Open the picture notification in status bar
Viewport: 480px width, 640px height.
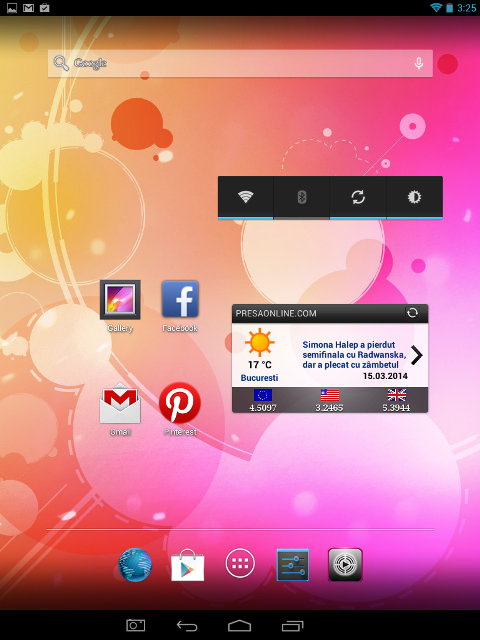pyautogui.click(x=12, y=8)
